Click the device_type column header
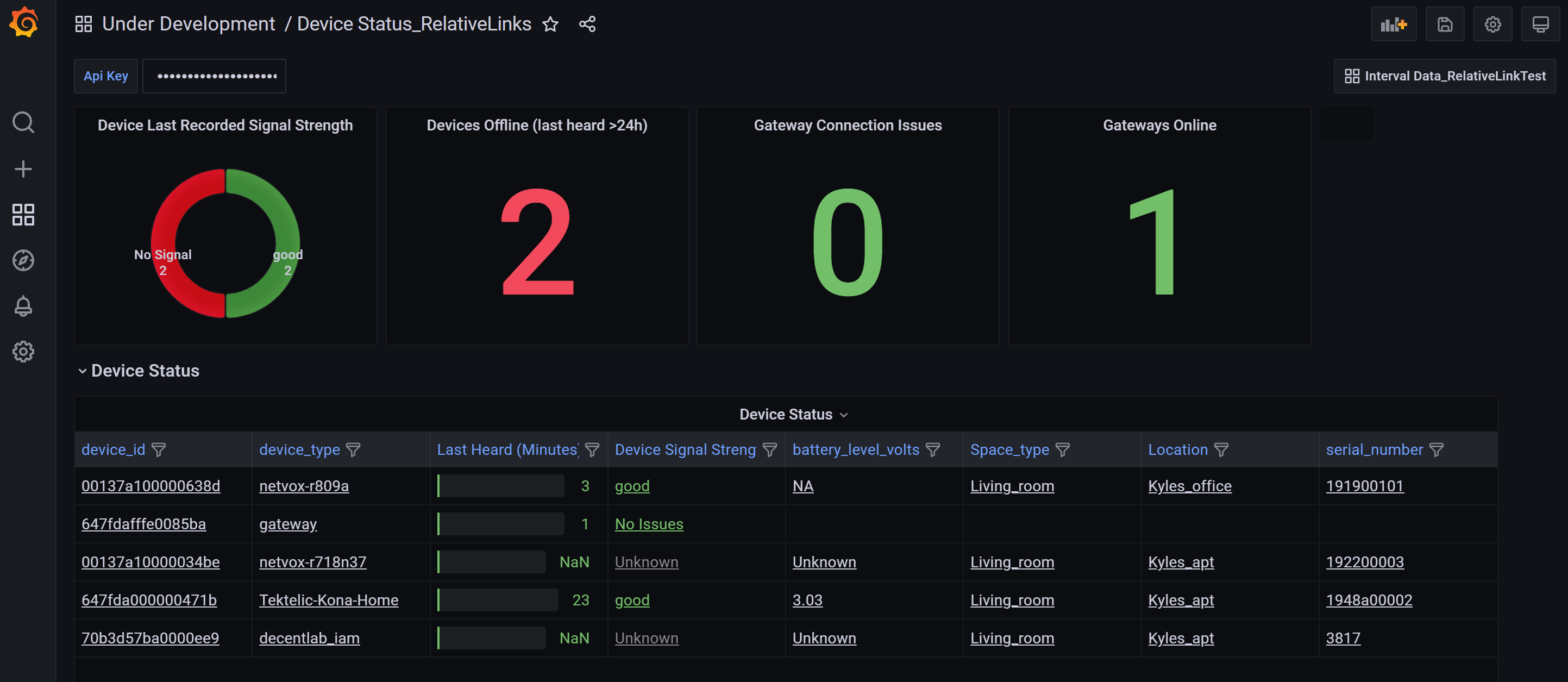The height and width of the screenshot is (682, 1568). click(299, 450)
